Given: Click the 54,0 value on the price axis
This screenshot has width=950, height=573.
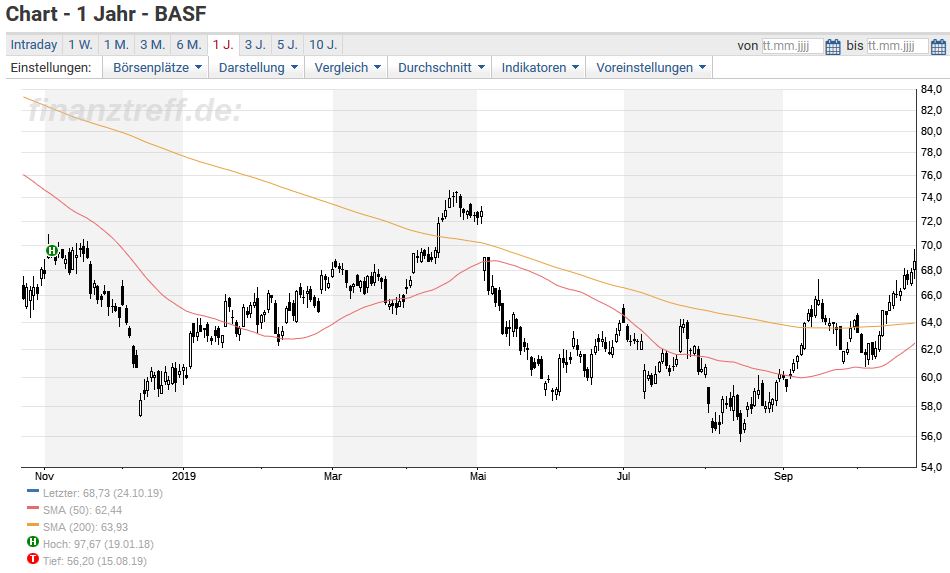Looking at the screenshot, I should tap(931, 467).
